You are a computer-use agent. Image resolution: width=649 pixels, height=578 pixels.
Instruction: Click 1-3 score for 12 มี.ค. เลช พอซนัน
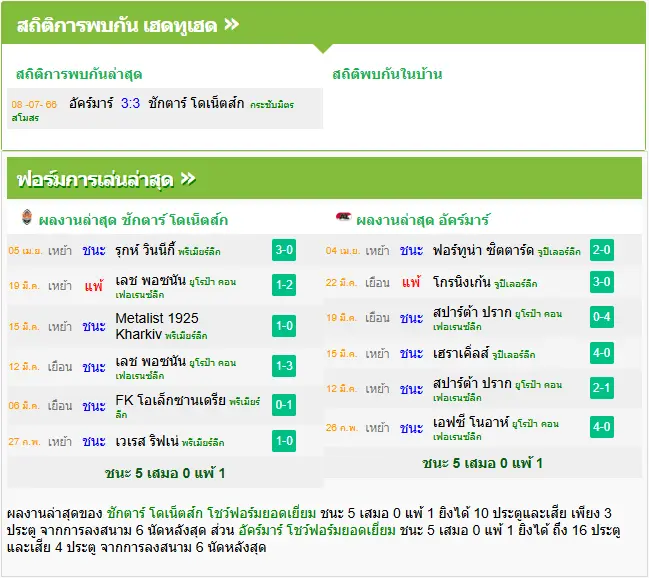click(284, 366)
